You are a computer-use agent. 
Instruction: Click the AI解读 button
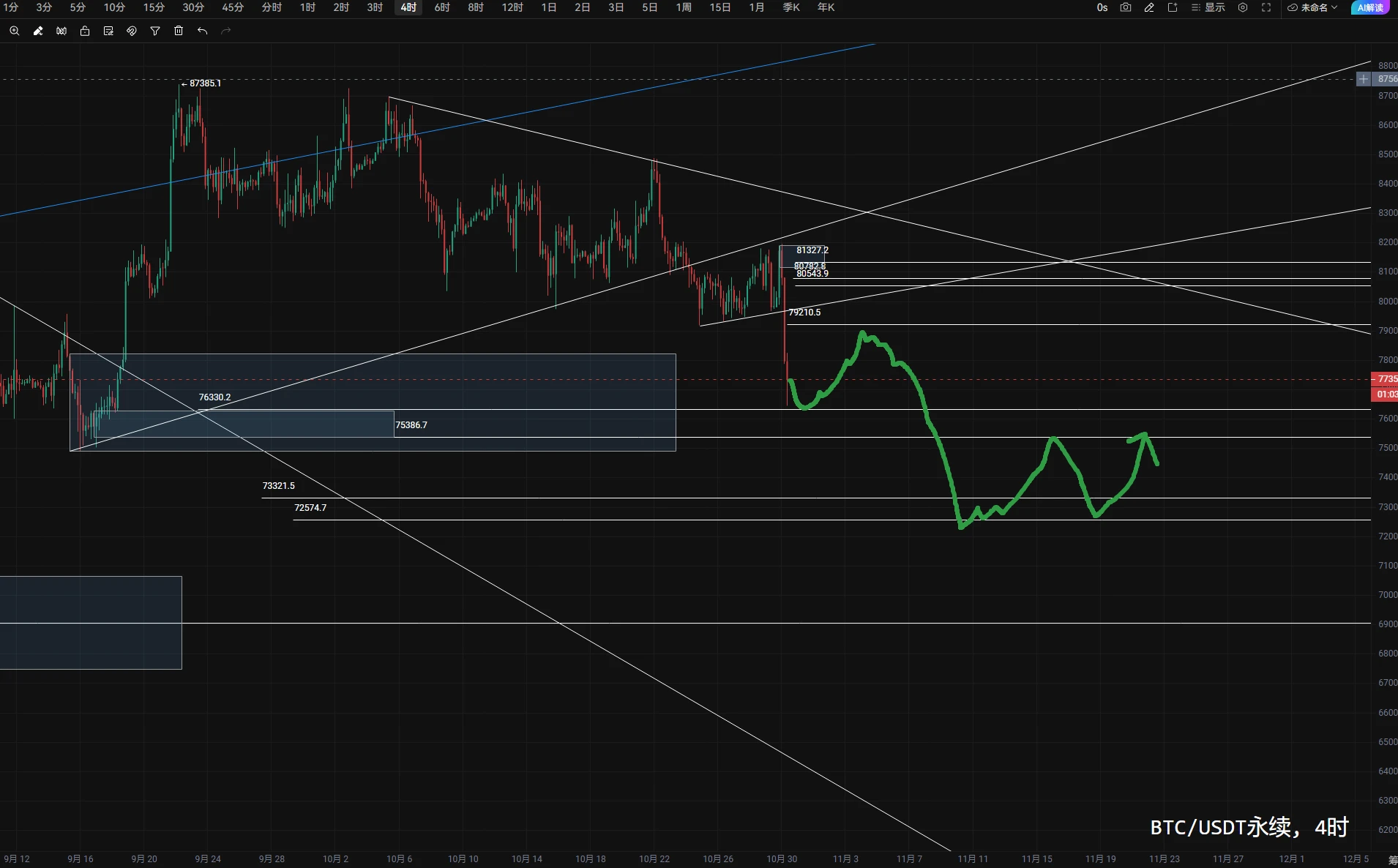[1370, 7]
